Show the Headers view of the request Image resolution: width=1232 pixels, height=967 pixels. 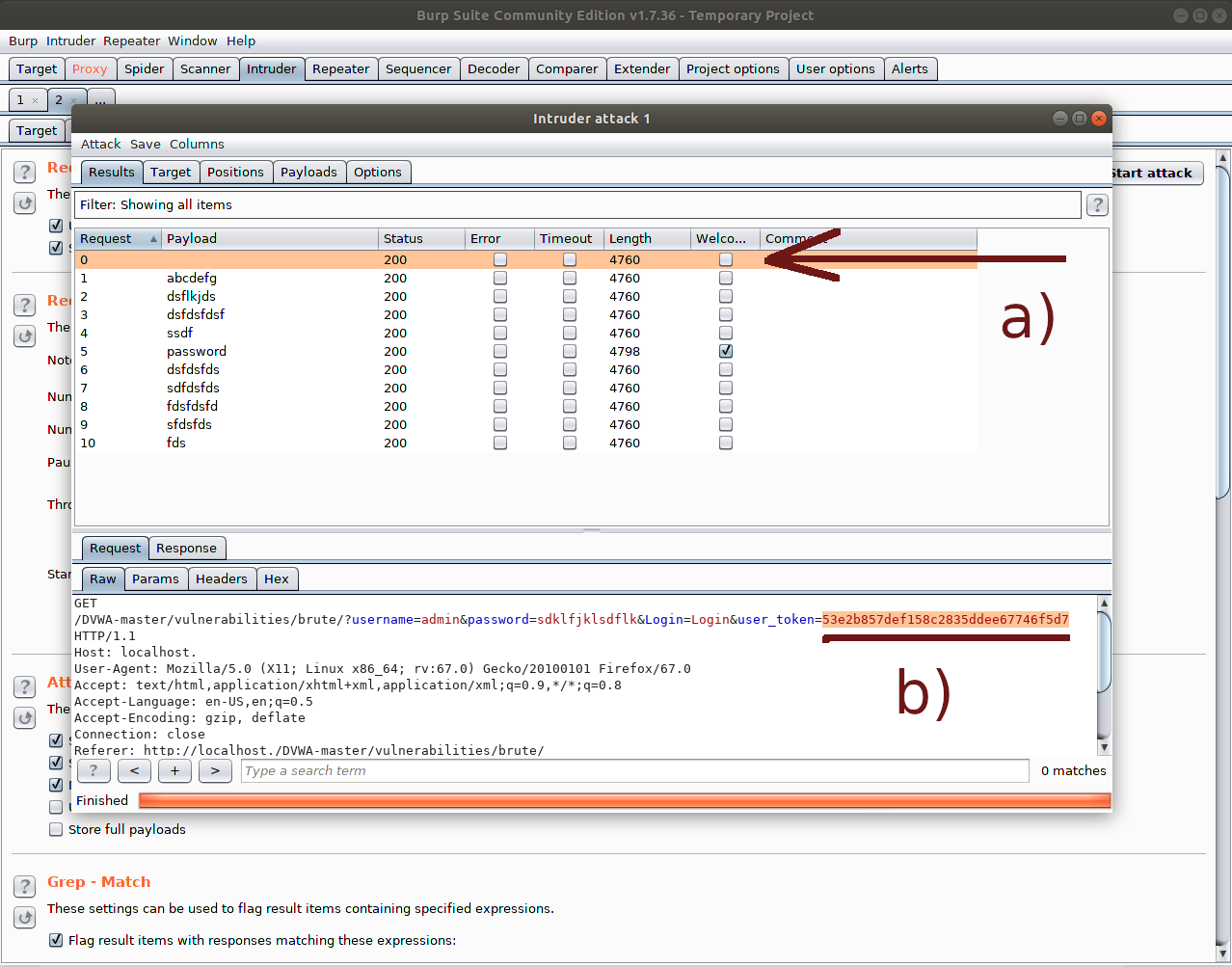pos(221,578)
